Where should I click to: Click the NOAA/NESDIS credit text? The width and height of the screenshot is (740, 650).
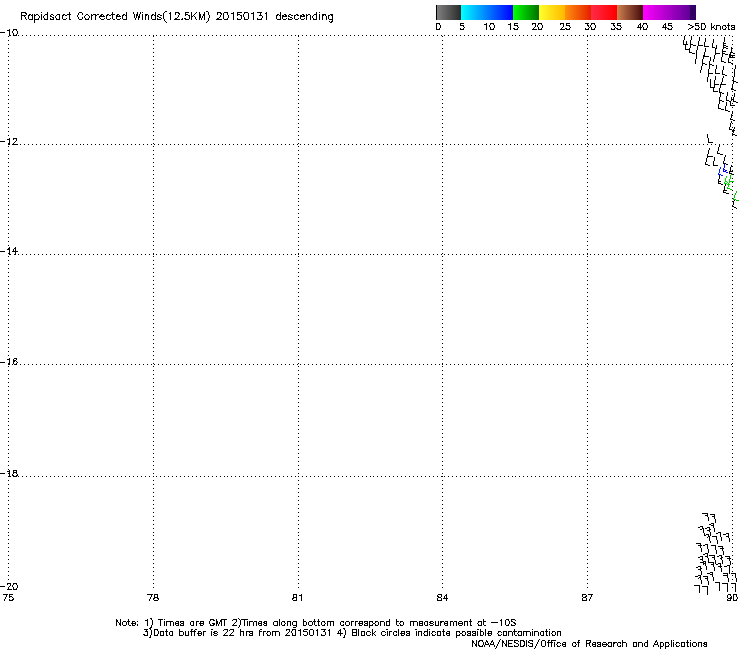[589, 644]
